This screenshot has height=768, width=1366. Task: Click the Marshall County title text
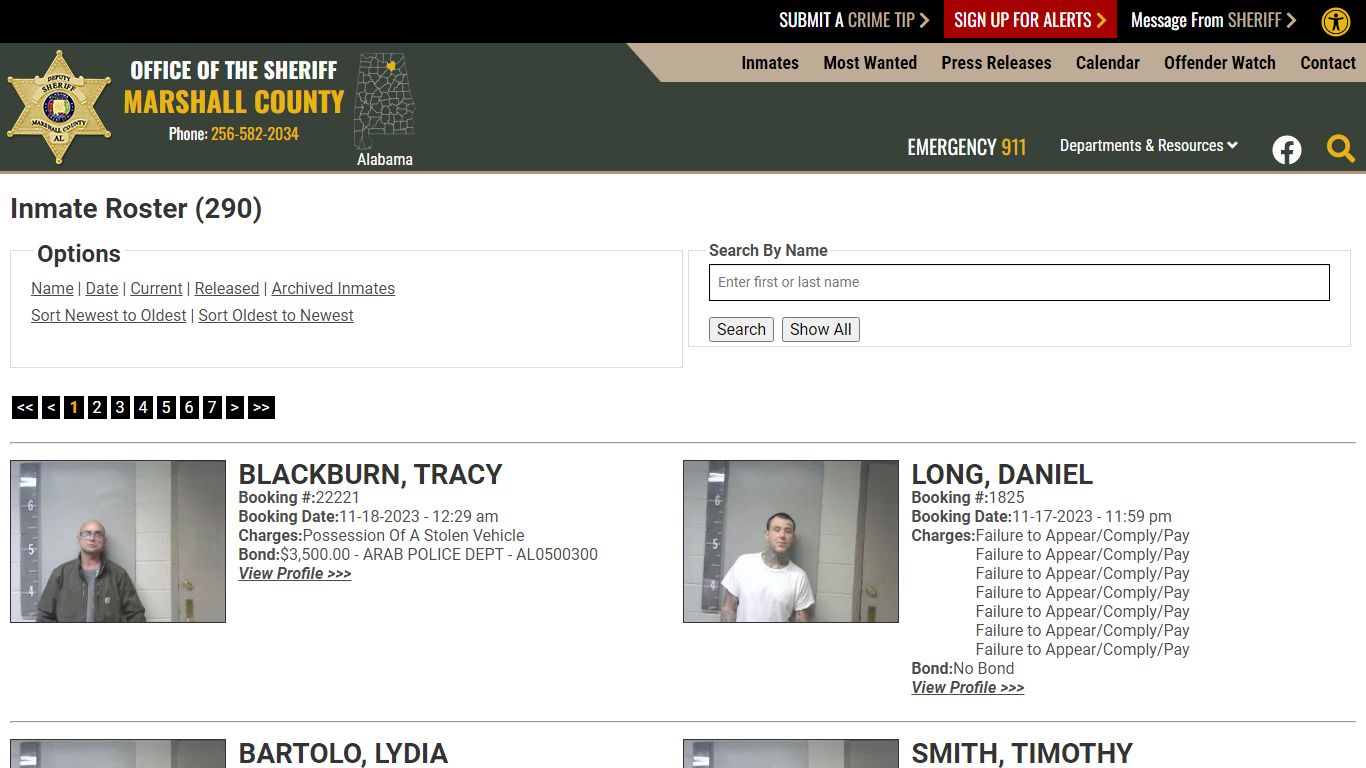[234, 102]
